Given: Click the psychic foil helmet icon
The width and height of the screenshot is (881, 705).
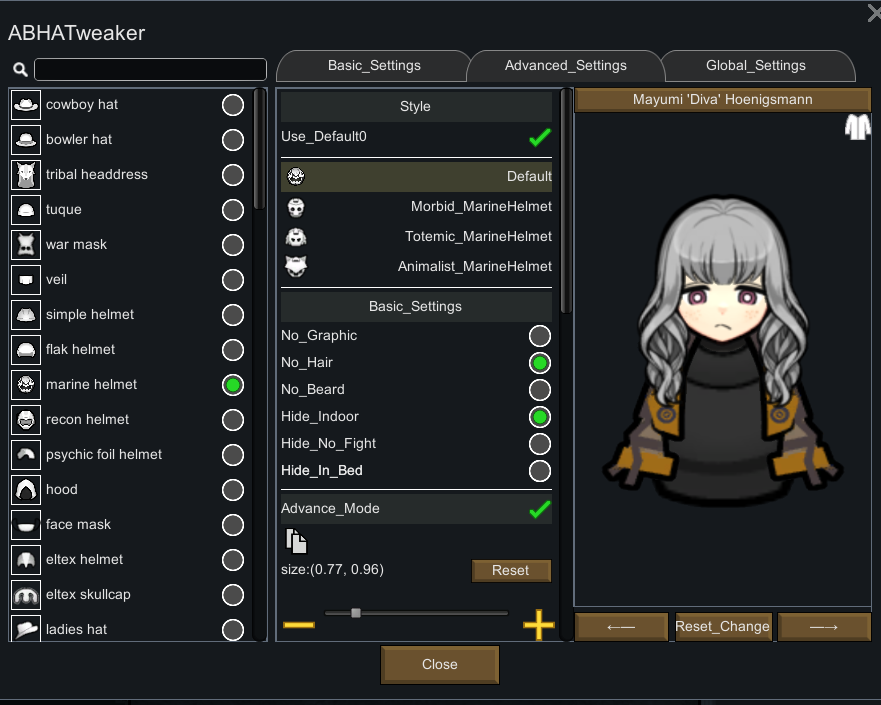Looking at the screenshot, I should (x=26, y=454).
